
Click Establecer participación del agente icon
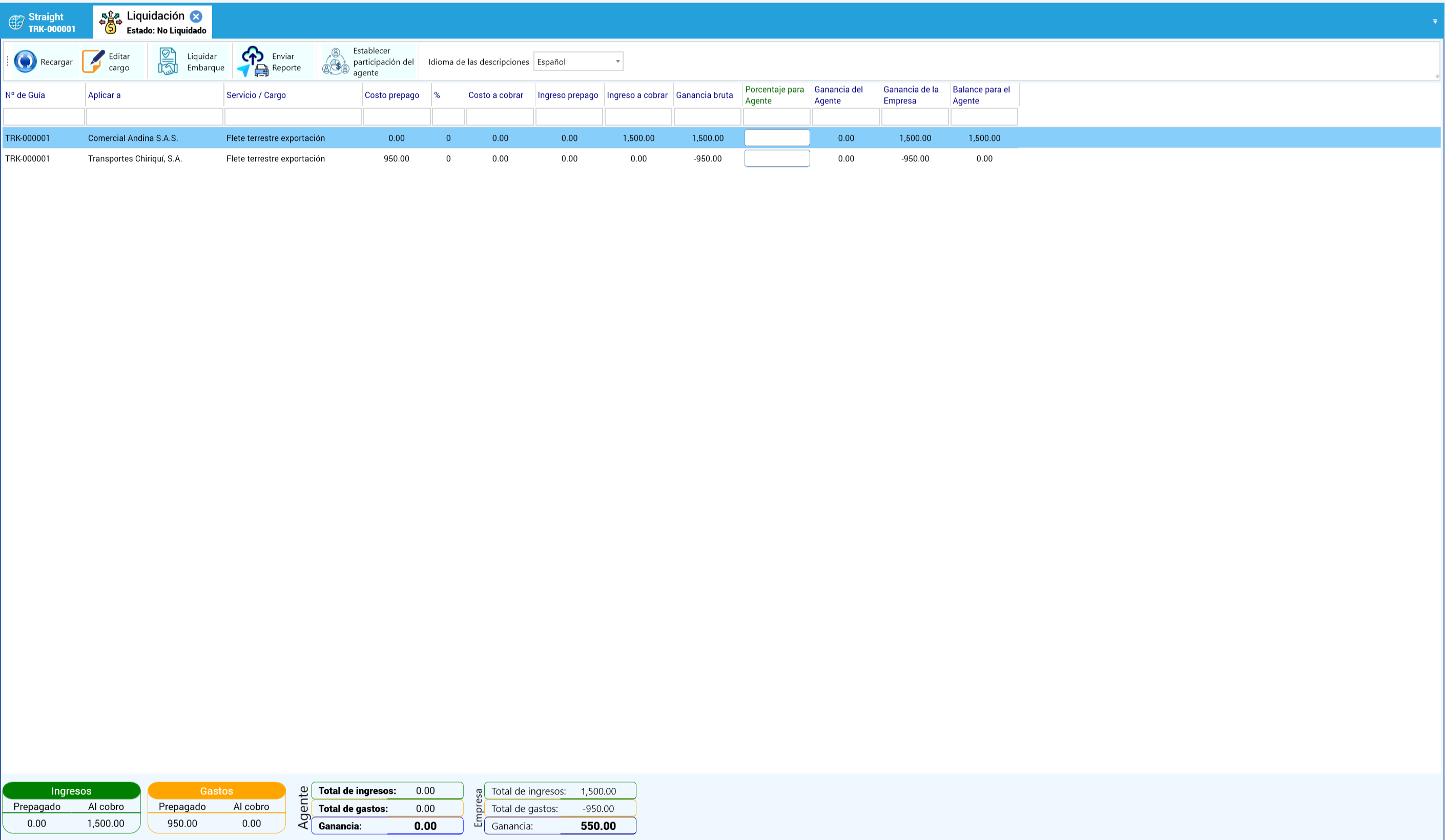tap(336, 61)
